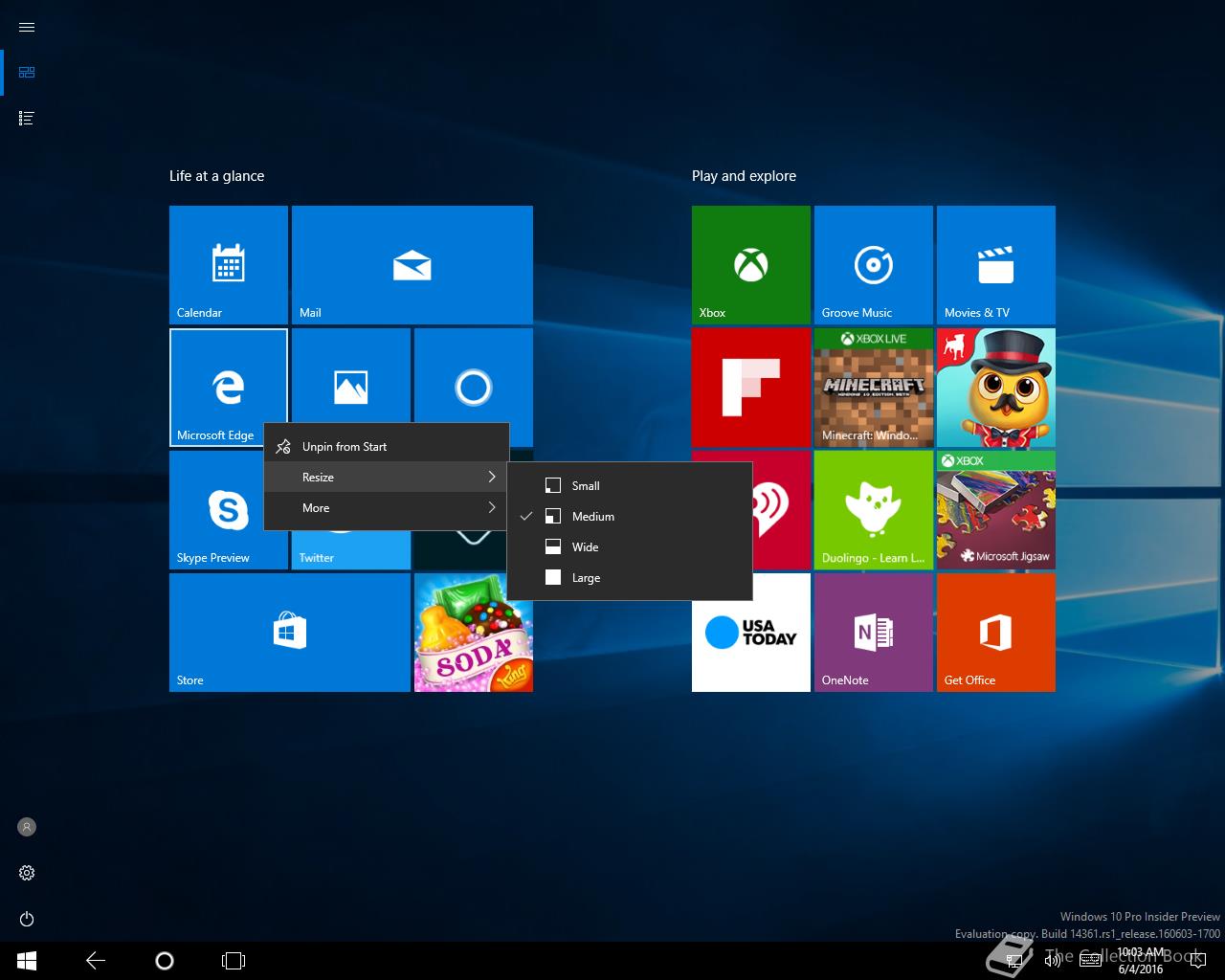Open the Duolingo tile

pos(874,510)
